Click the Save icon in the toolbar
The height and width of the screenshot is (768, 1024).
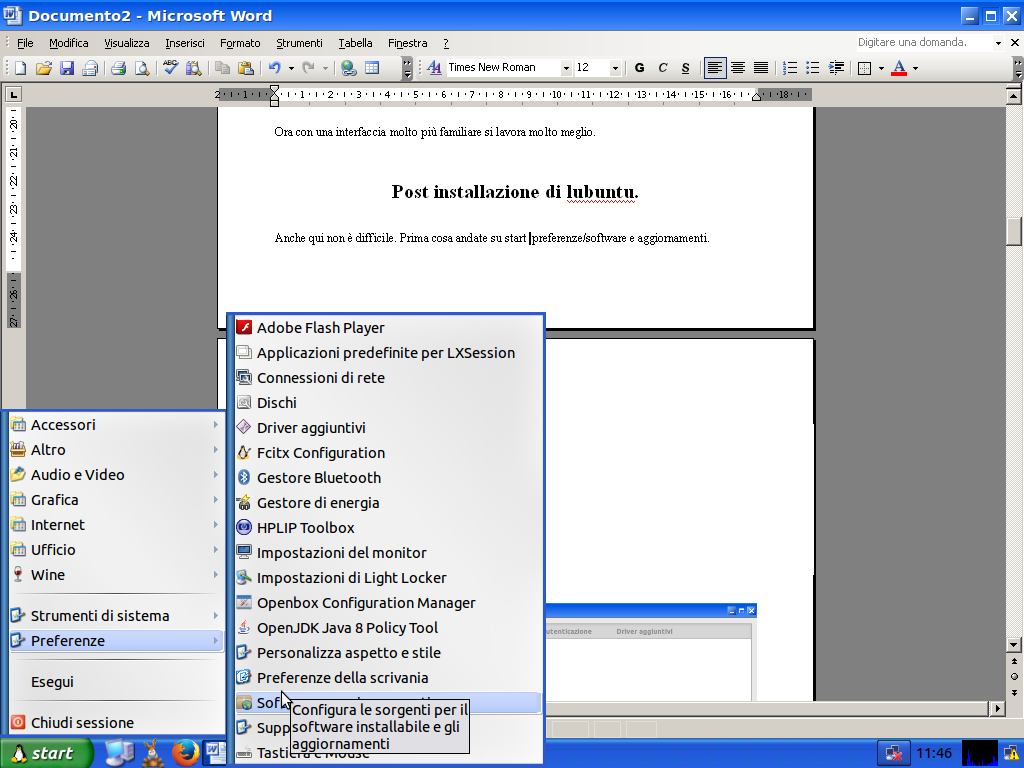click(x=67, y=68)
